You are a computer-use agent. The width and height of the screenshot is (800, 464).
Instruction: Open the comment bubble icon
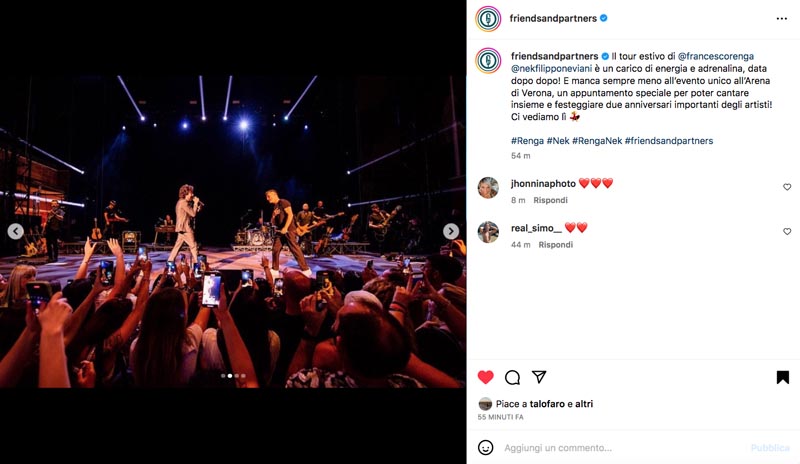tap(512, 377)
